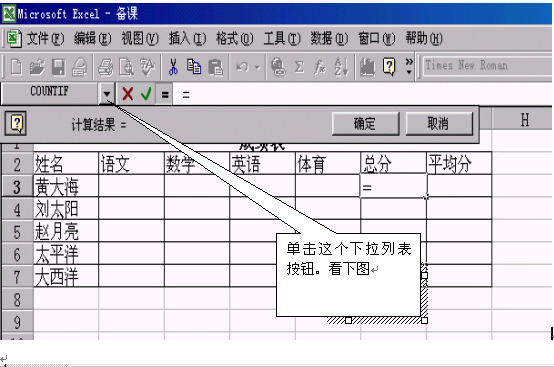The width and height of the screenshot is (554, 367).
Task: Open the 格式 menu
Action: (235, 38)
